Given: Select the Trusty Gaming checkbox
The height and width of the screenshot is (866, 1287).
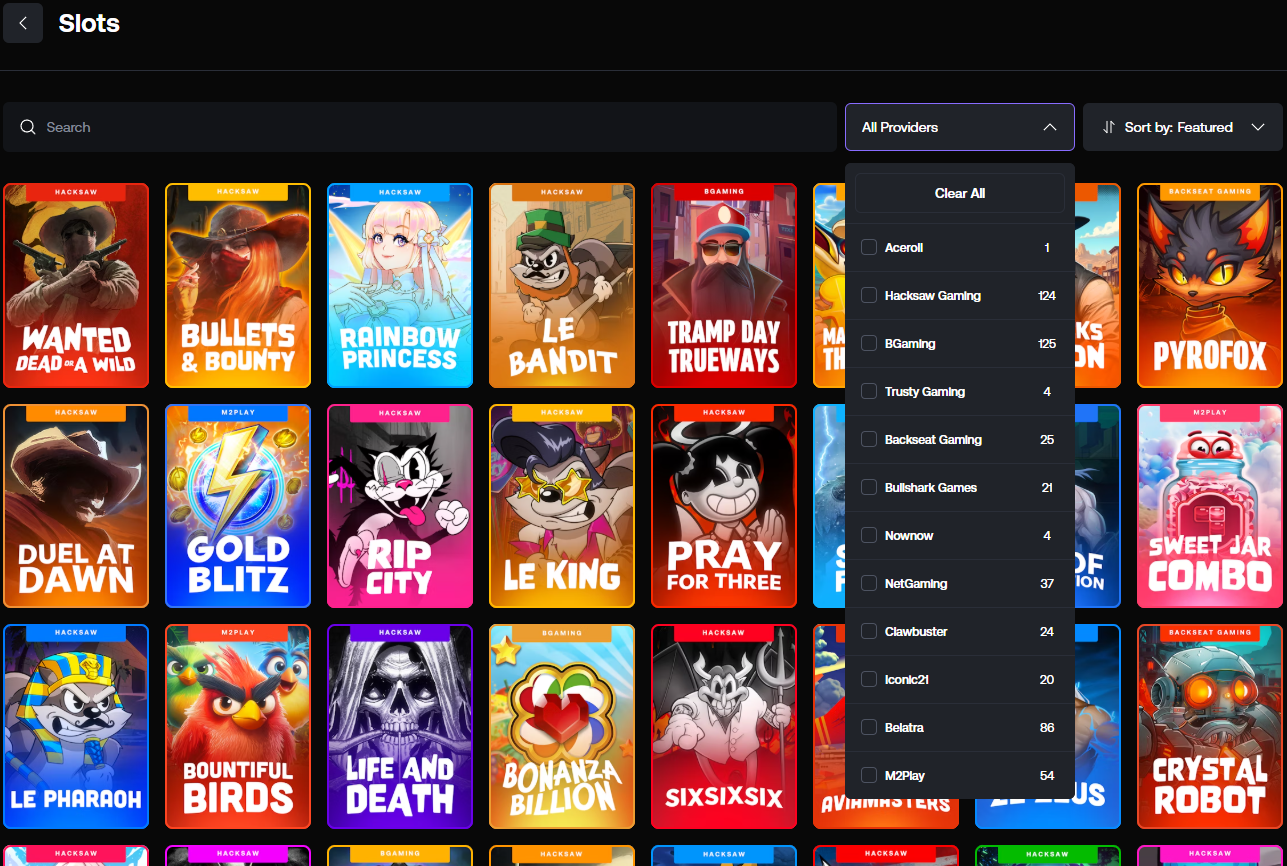Looking at the screenshot, I should click(x=869, y=391).
